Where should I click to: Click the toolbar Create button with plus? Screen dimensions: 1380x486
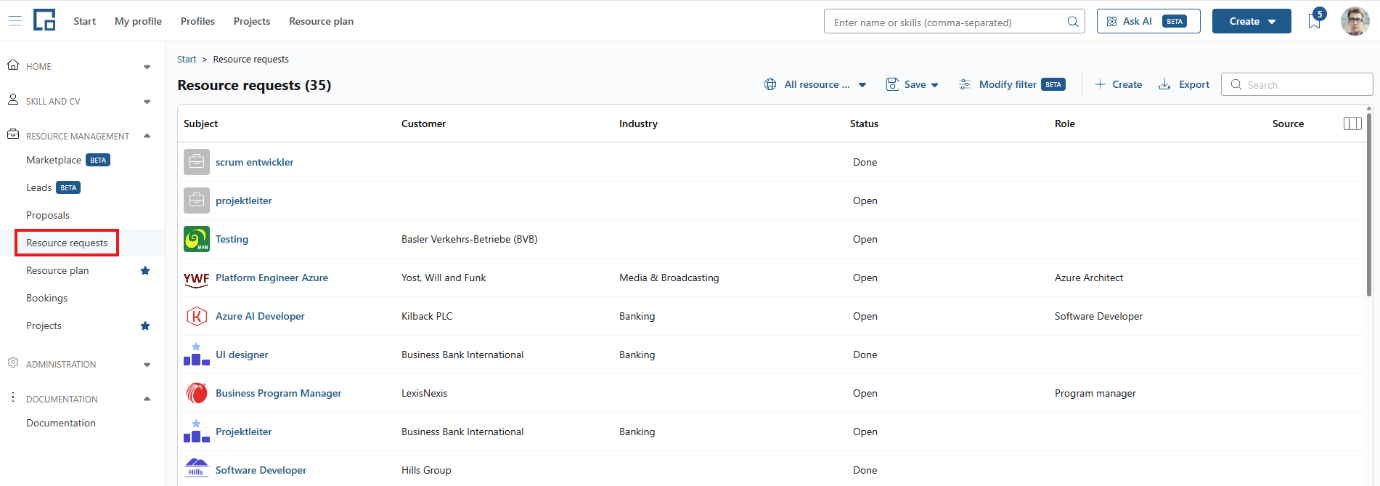click(1118, 85)
